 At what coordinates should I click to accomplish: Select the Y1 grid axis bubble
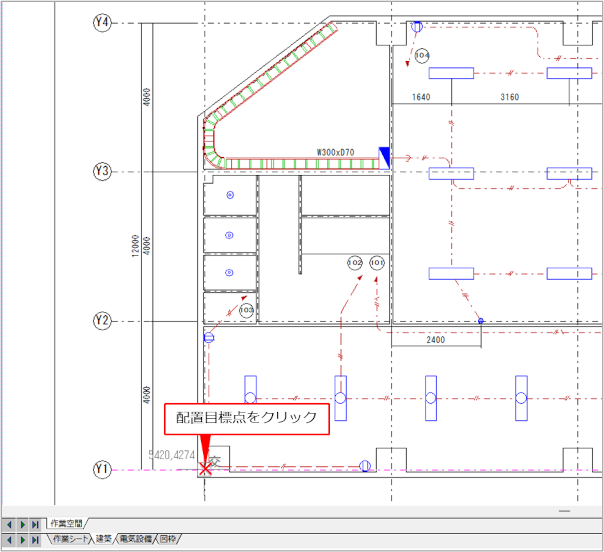102,469
